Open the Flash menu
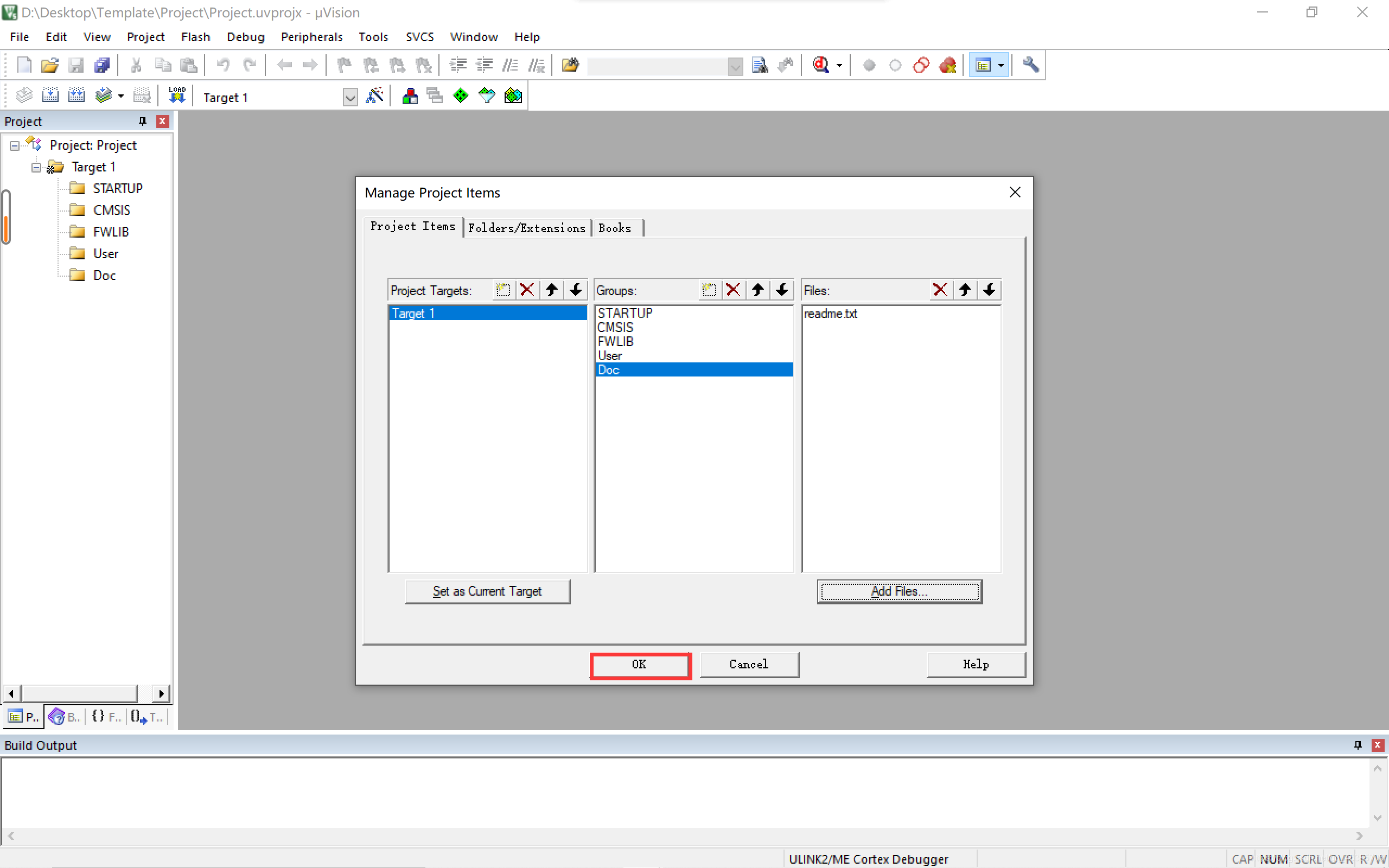Screen dimensions: 1389x868 (195, 37)
